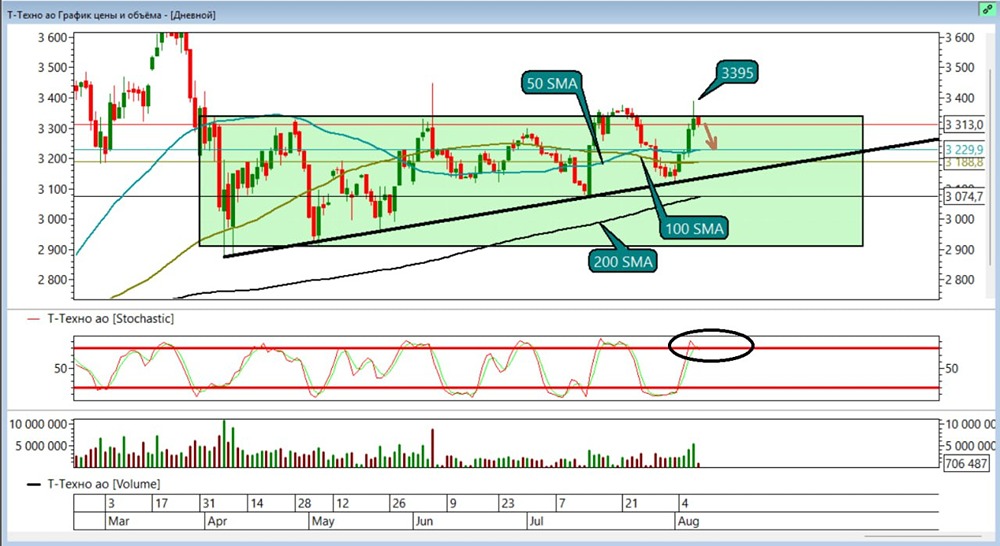Click the 2 900 label on right price scale
The height and width of the screenshot is (546, 1000).
(x=960, y=249)
